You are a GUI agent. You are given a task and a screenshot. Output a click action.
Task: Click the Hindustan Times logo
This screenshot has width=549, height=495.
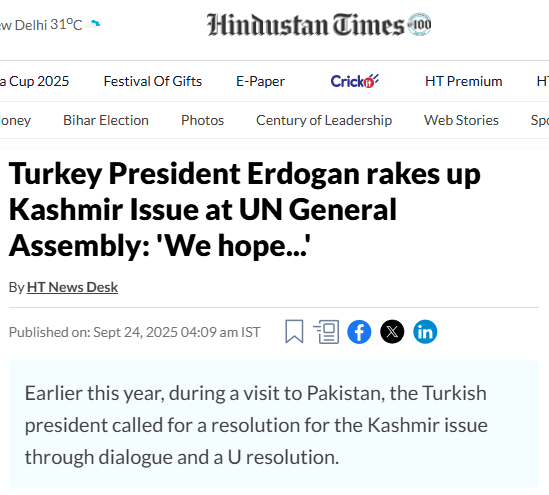click(x=305, y=25)
